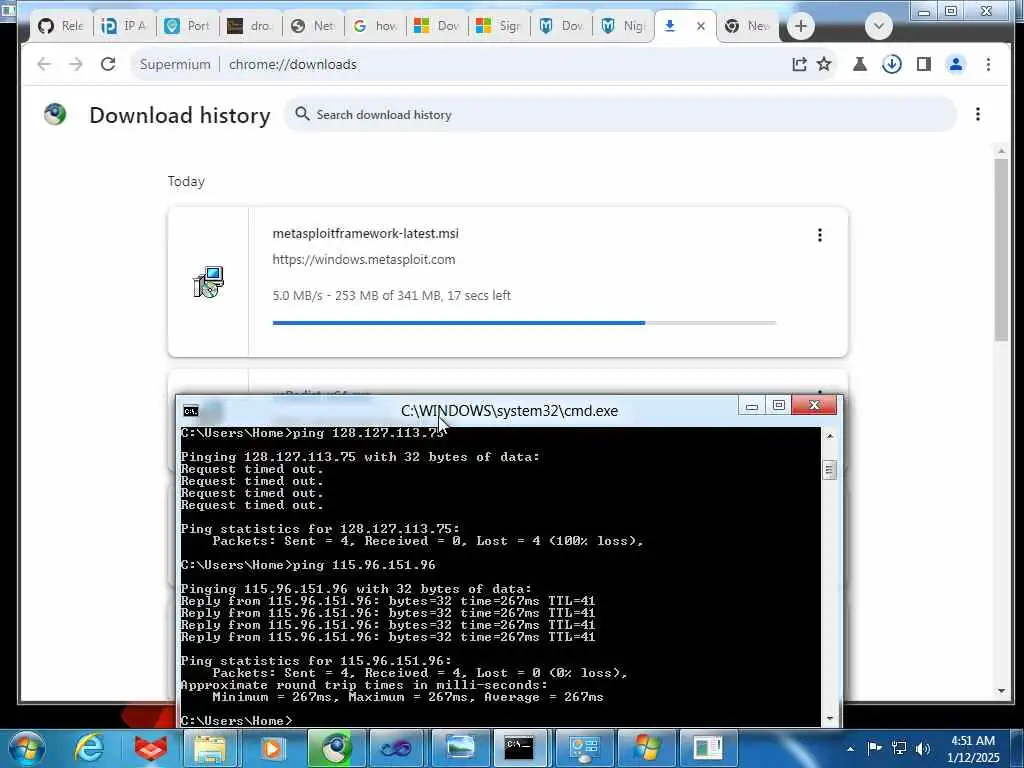1024x768 pixels.
Task: Click the metasploit installer file icon
Action: [208, 282]
